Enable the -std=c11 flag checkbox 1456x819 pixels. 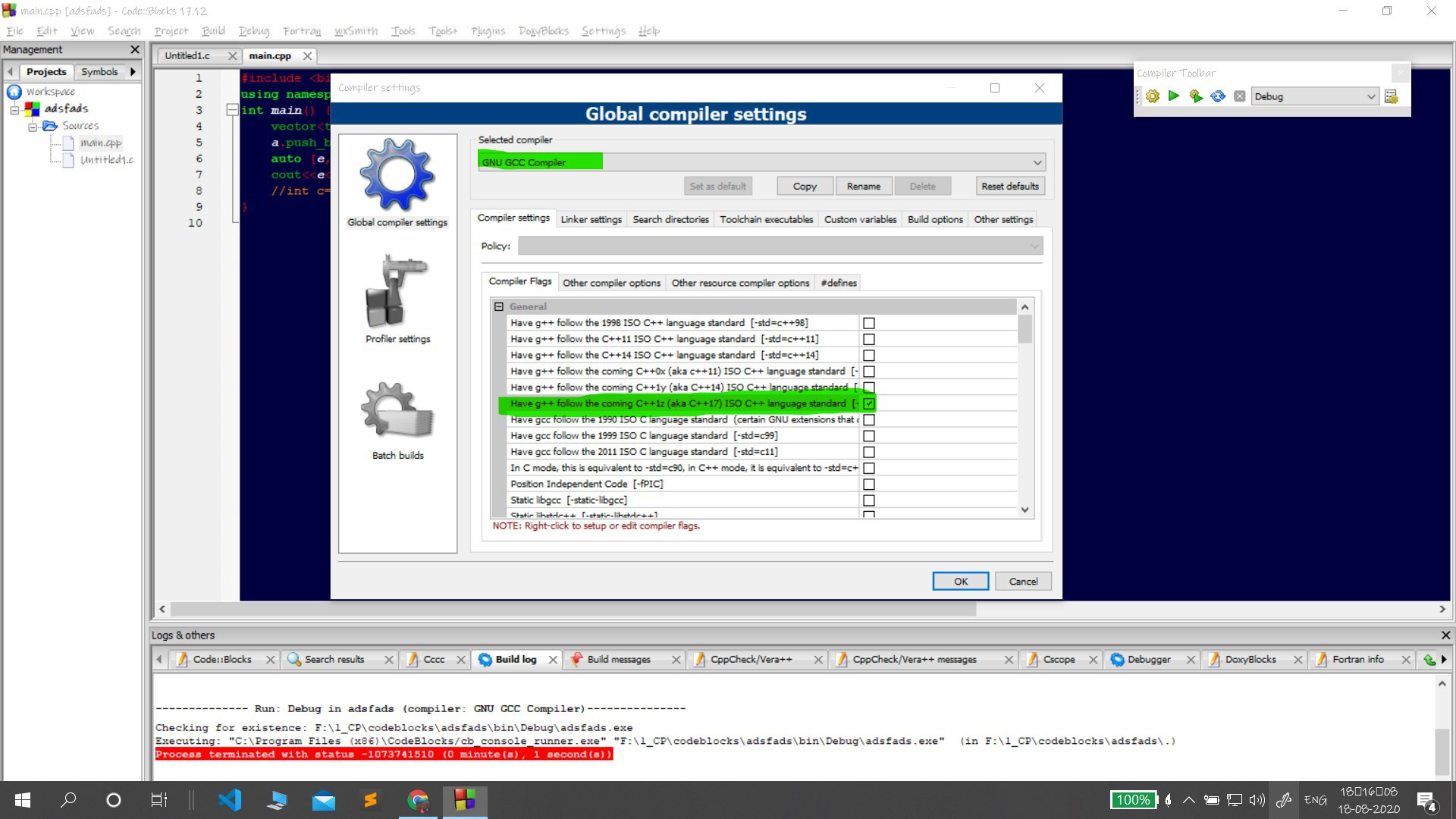pos(869,452)
